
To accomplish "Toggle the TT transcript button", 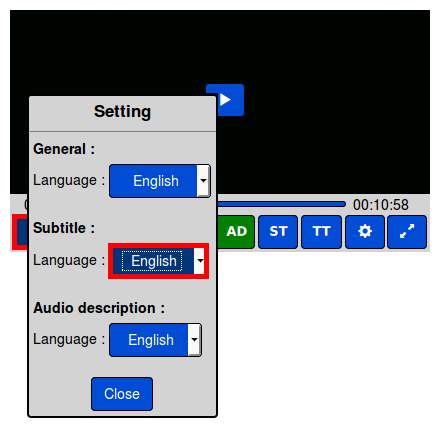I will pos(321,232).
